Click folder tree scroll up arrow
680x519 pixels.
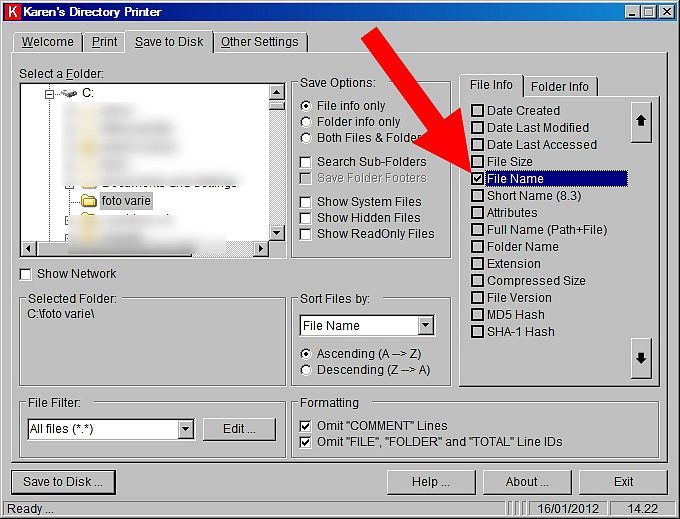point(277,91)
